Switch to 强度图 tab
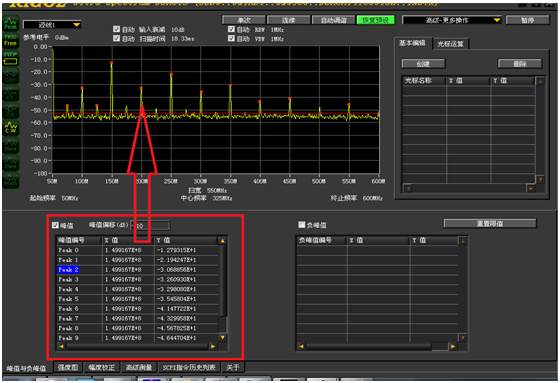 [x=68, y=367]
